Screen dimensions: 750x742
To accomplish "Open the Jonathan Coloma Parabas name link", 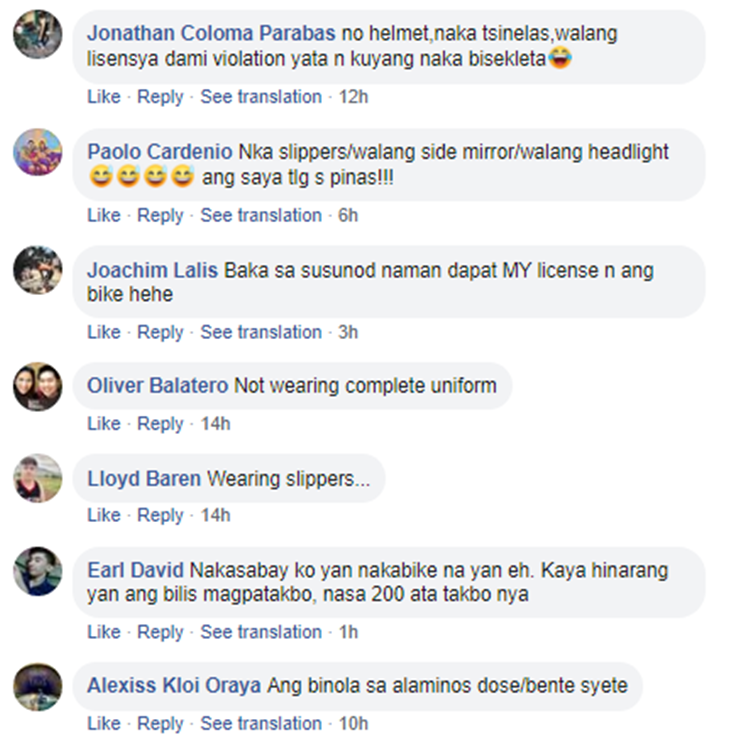I will click(211, 33).
